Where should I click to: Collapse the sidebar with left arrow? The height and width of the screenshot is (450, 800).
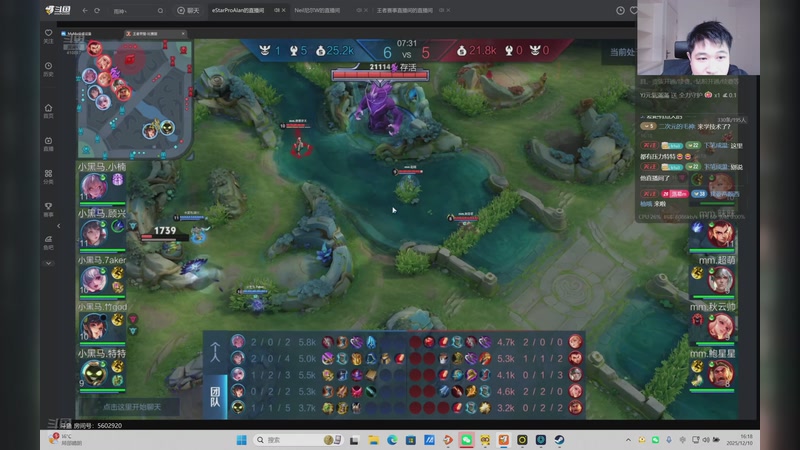click(x=59, y=226)
